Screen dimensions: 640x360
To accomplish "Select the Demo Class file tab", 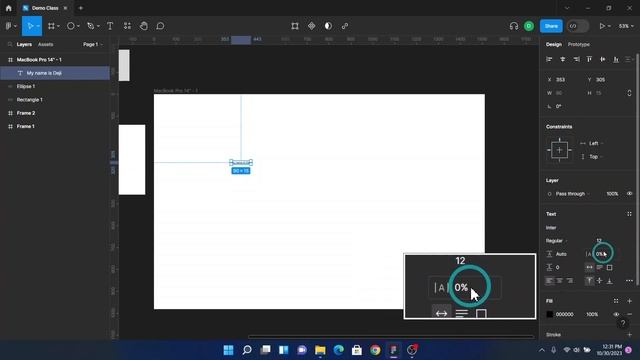I will click(x=45, y=8).
